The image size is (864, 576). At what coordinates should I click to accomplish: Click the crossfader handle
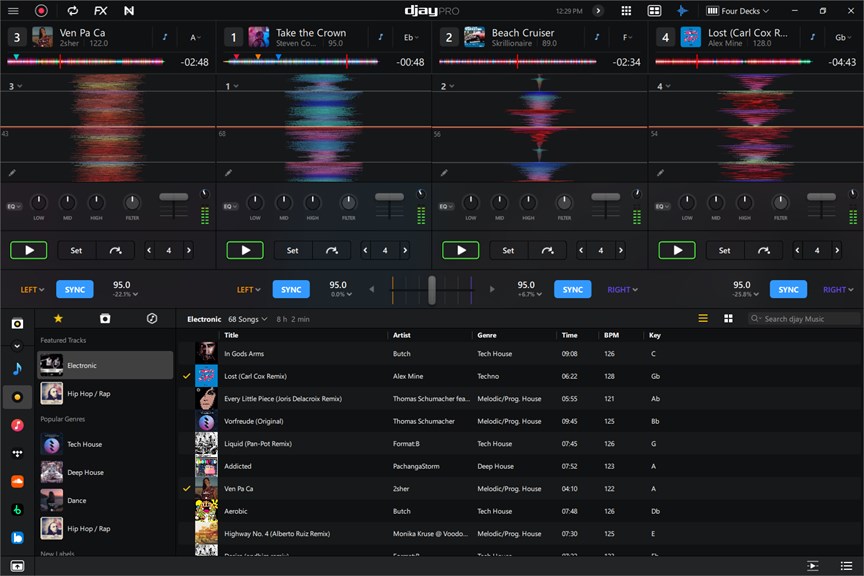(x=432, y=289)
